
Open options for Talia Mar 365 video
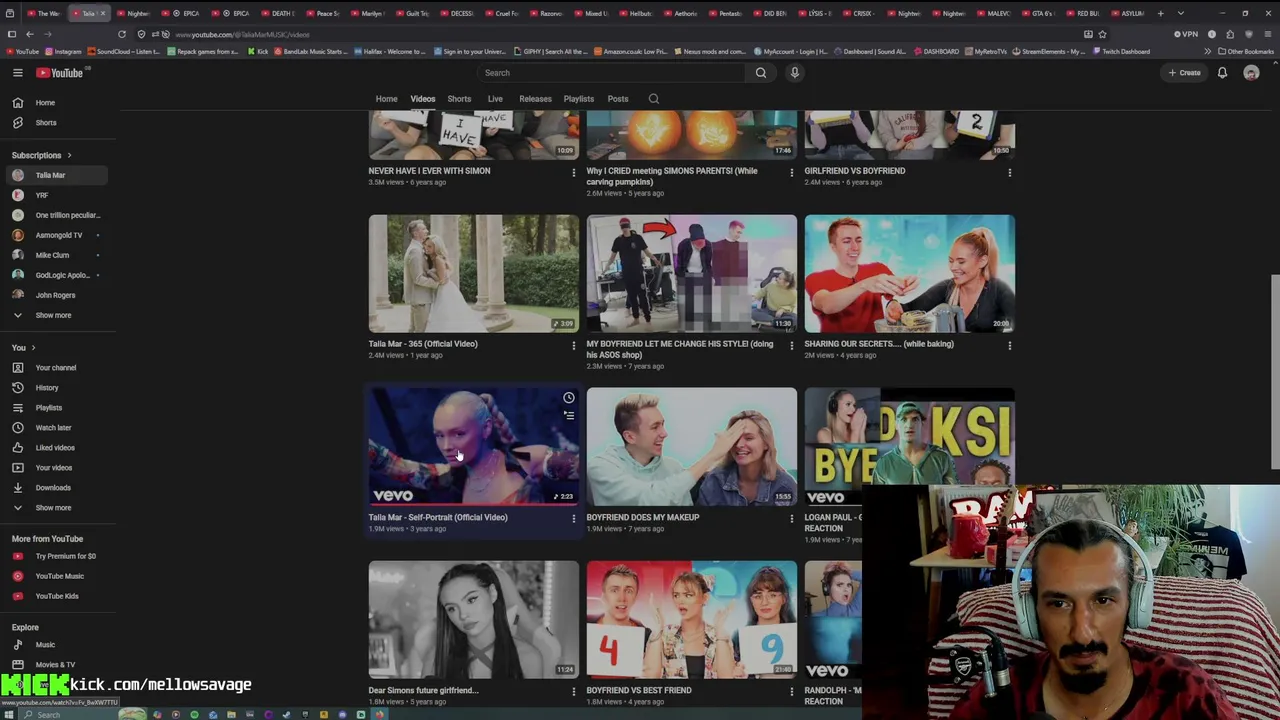(x=573, y=346)
